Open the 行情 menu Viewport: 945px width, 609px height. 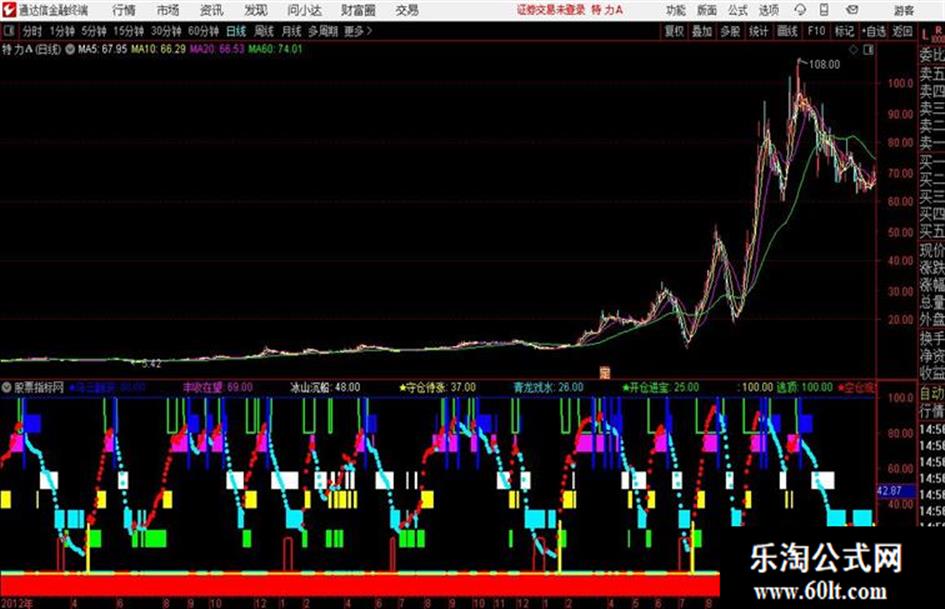point(124,10)
